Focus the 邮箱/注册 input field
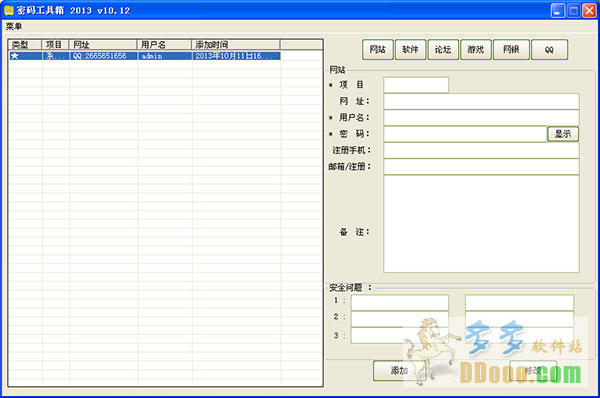 click(481, 167)
